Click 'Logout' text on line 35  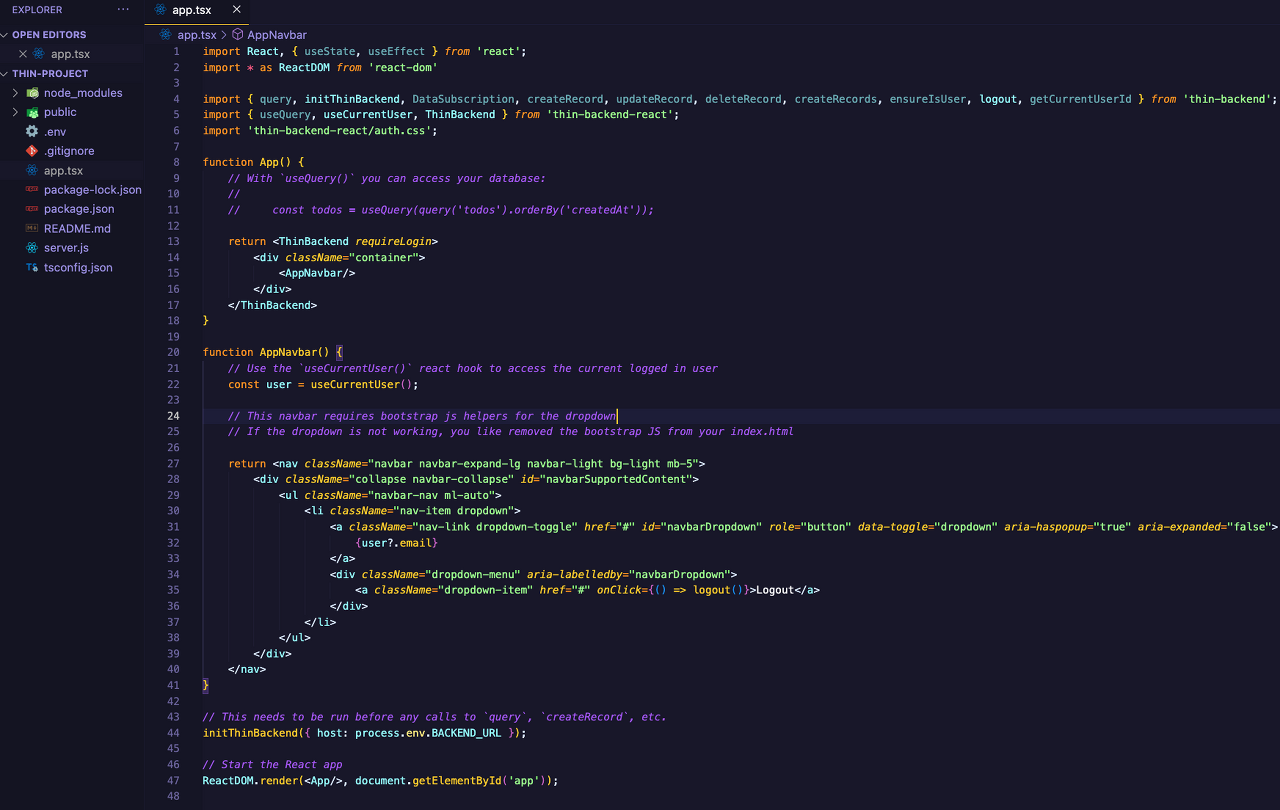tap(775, 590)
